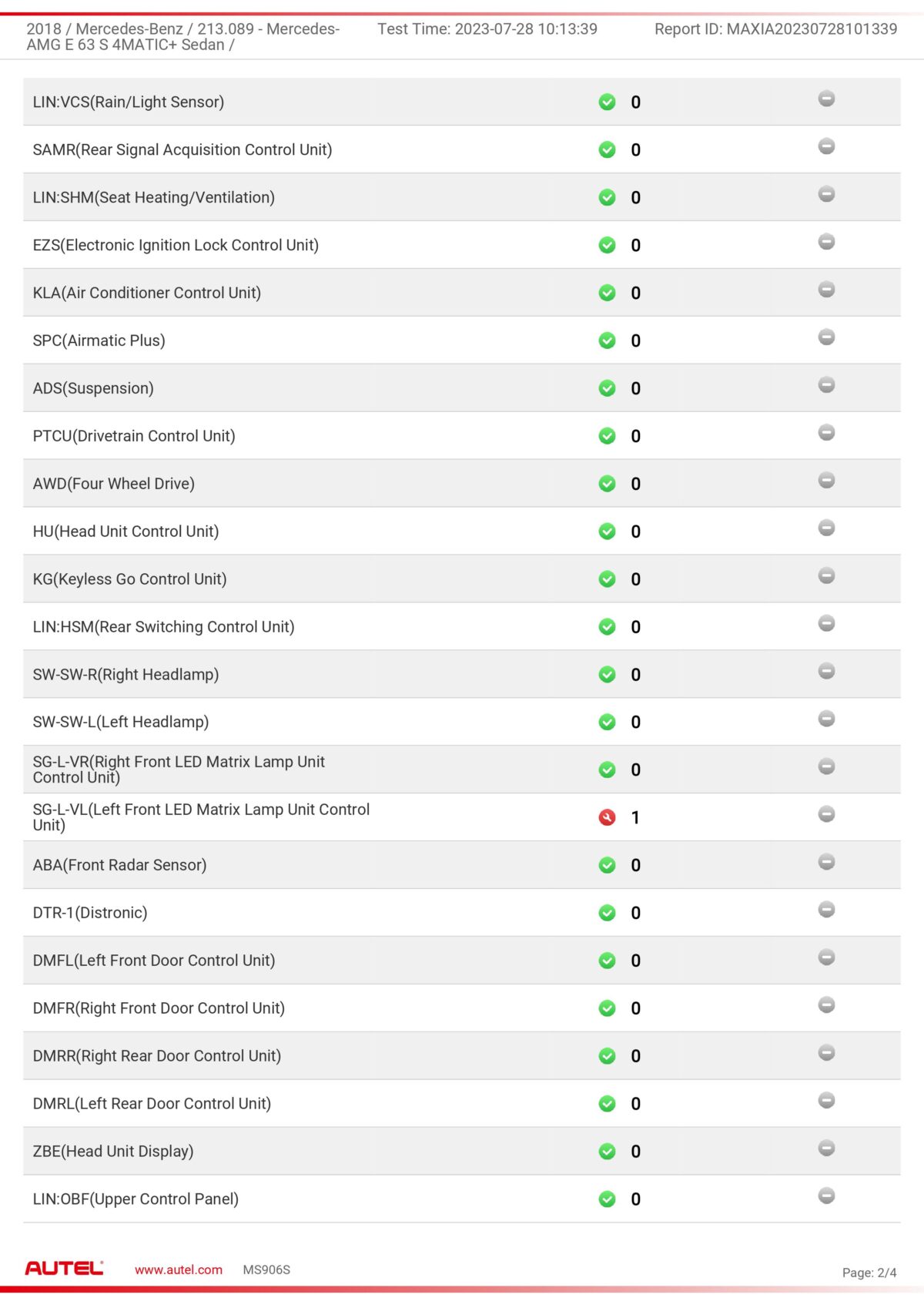924x1308 pixels.
Task: Click the fault count 1 for SG-L-VL
Action: click(x=635, y=817)
